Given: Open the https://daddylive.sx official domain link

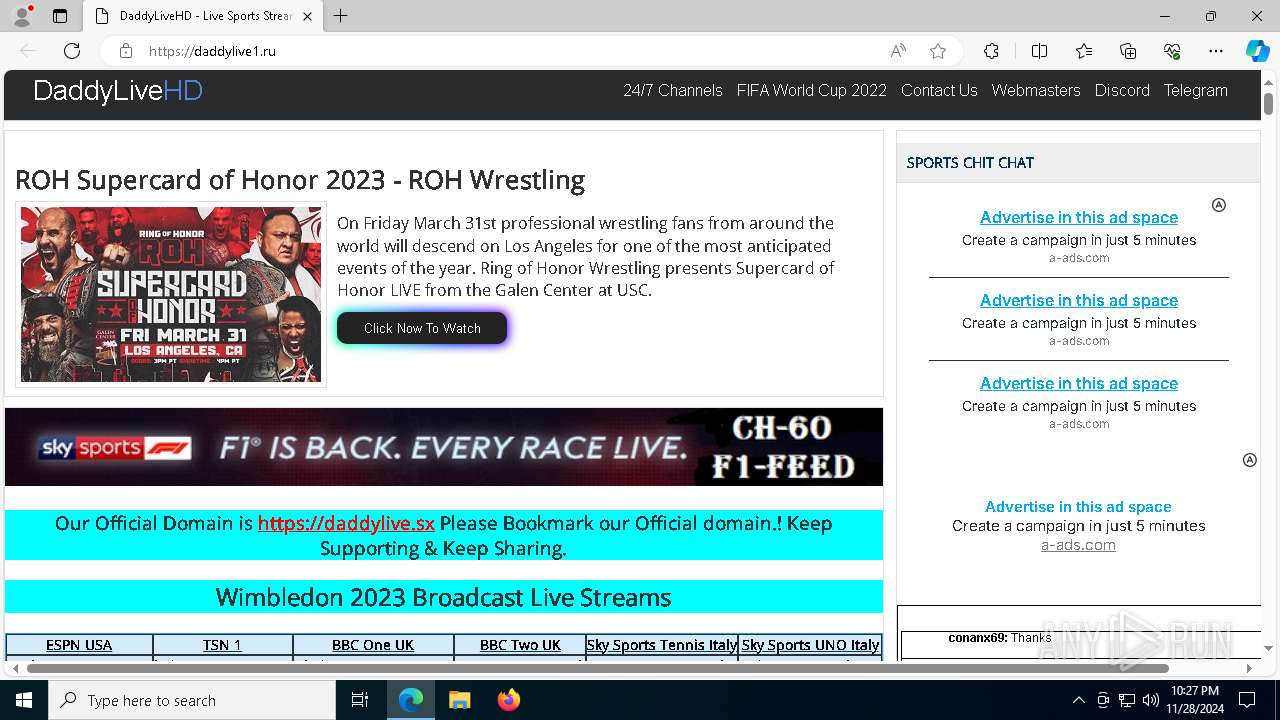Looking at the screenshot, I should (x=346, y=523).
